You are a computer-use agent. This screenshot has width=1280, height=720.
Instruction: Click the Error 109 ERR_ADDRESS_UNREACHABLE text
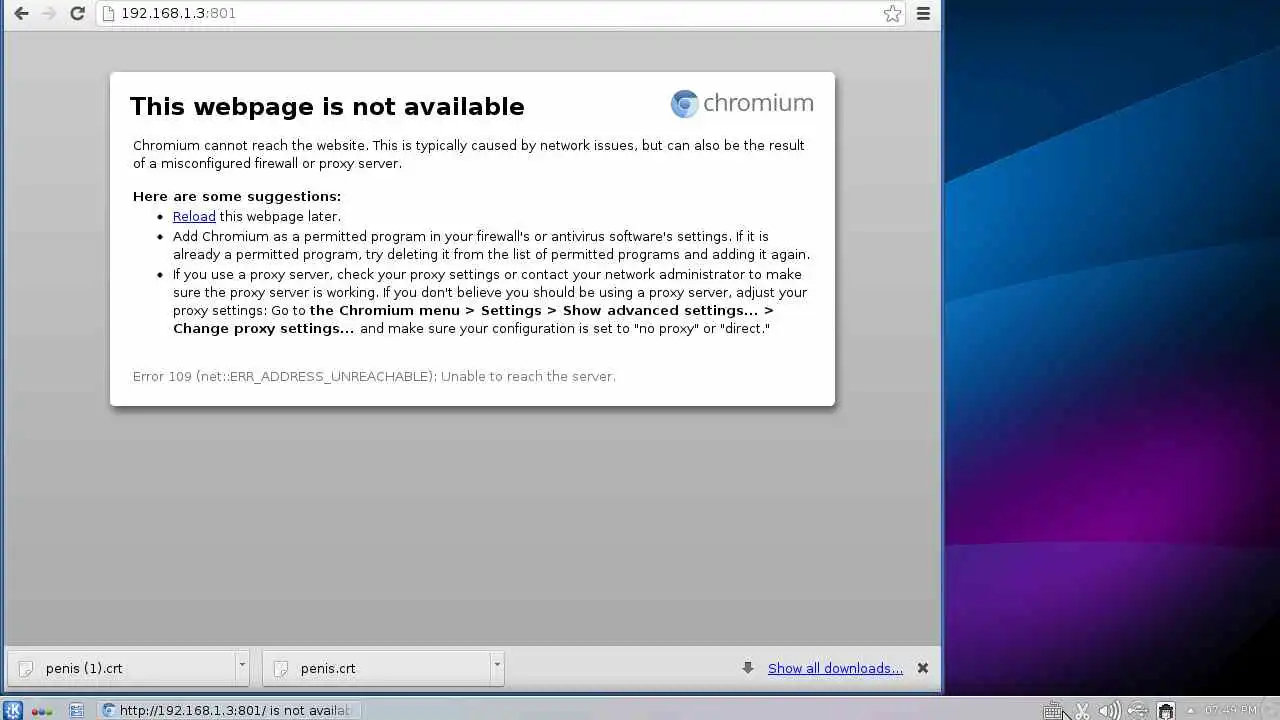coord(374,376)
